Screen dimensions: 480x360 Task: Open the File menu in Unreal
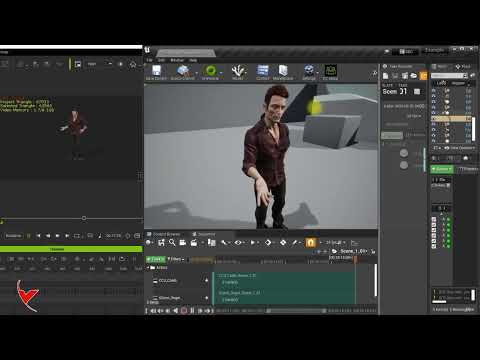[x=149, y=60]
